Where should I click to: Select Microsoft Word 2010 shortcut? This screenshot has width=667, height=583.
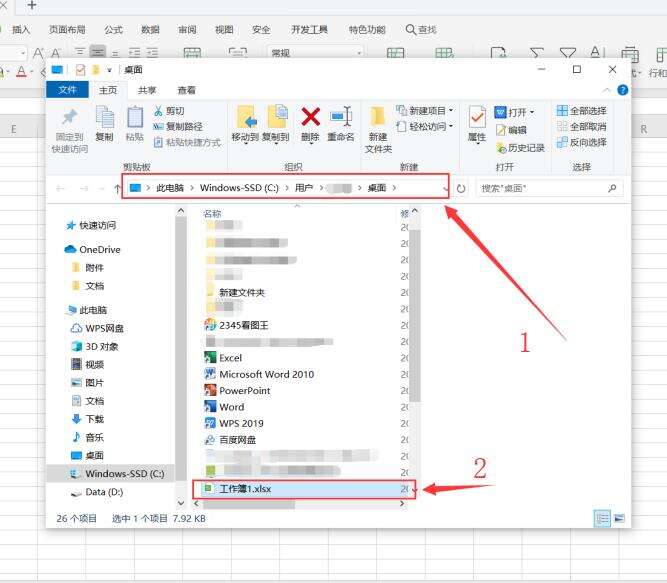(259, 374)
